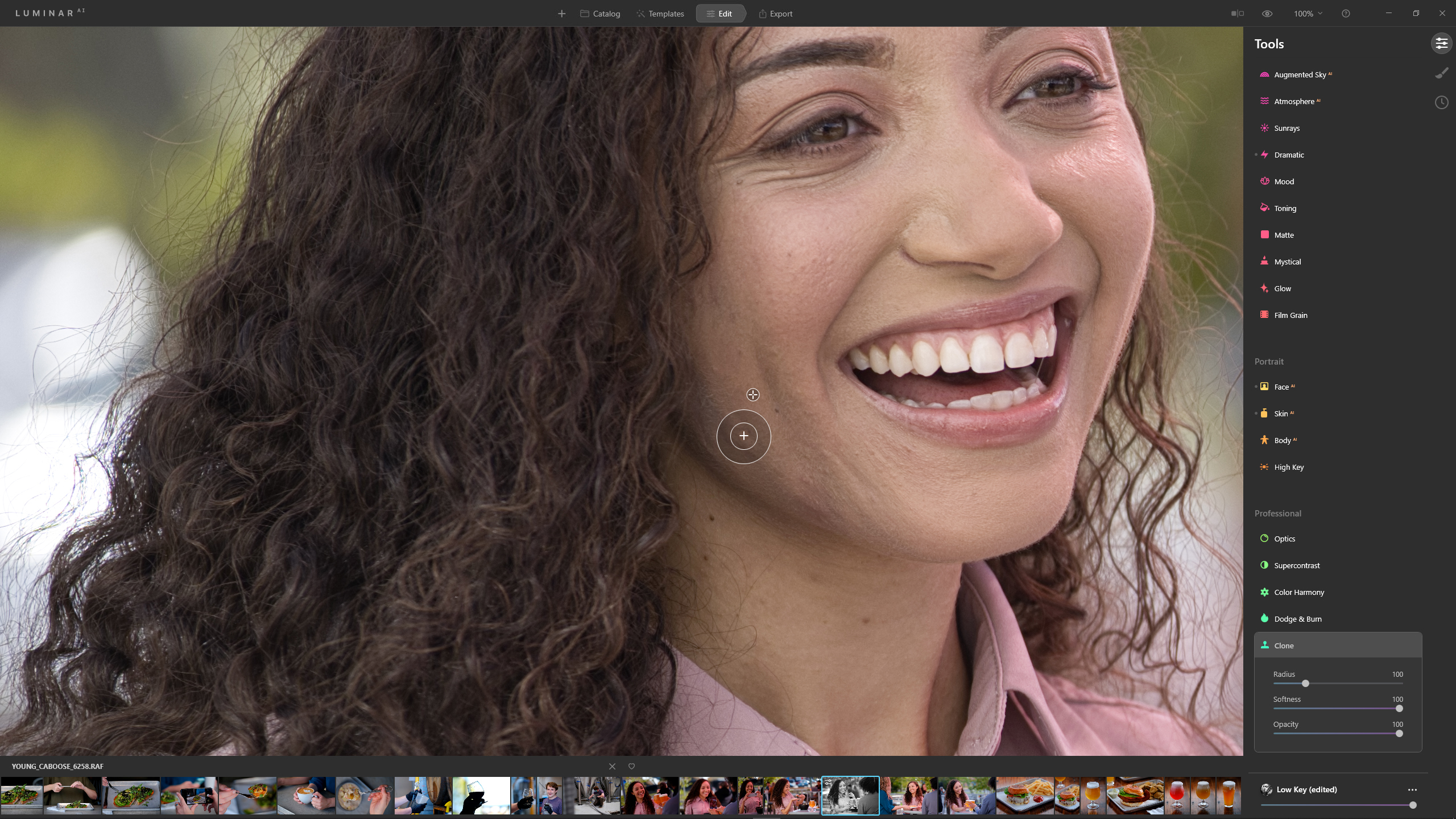Select the coffee latte thumbnail in filmstrip
The image size is (1456, 819).
point(305,795)
